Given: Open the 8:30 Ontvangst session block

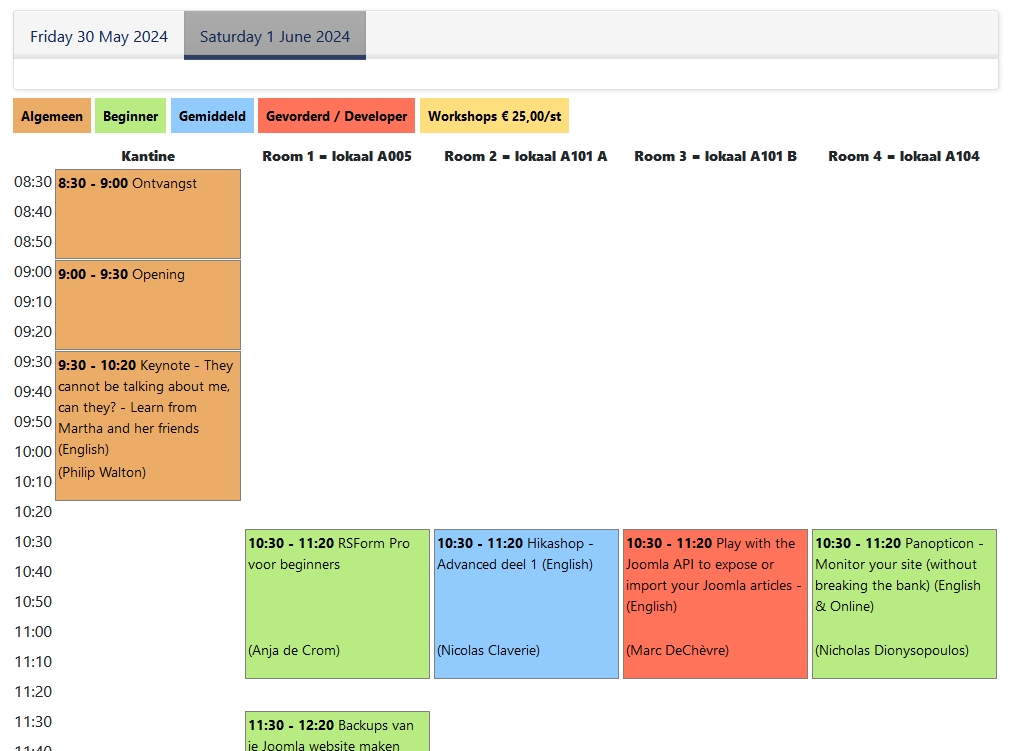Looking at the screenshot, I should click(x=148, y=214).
